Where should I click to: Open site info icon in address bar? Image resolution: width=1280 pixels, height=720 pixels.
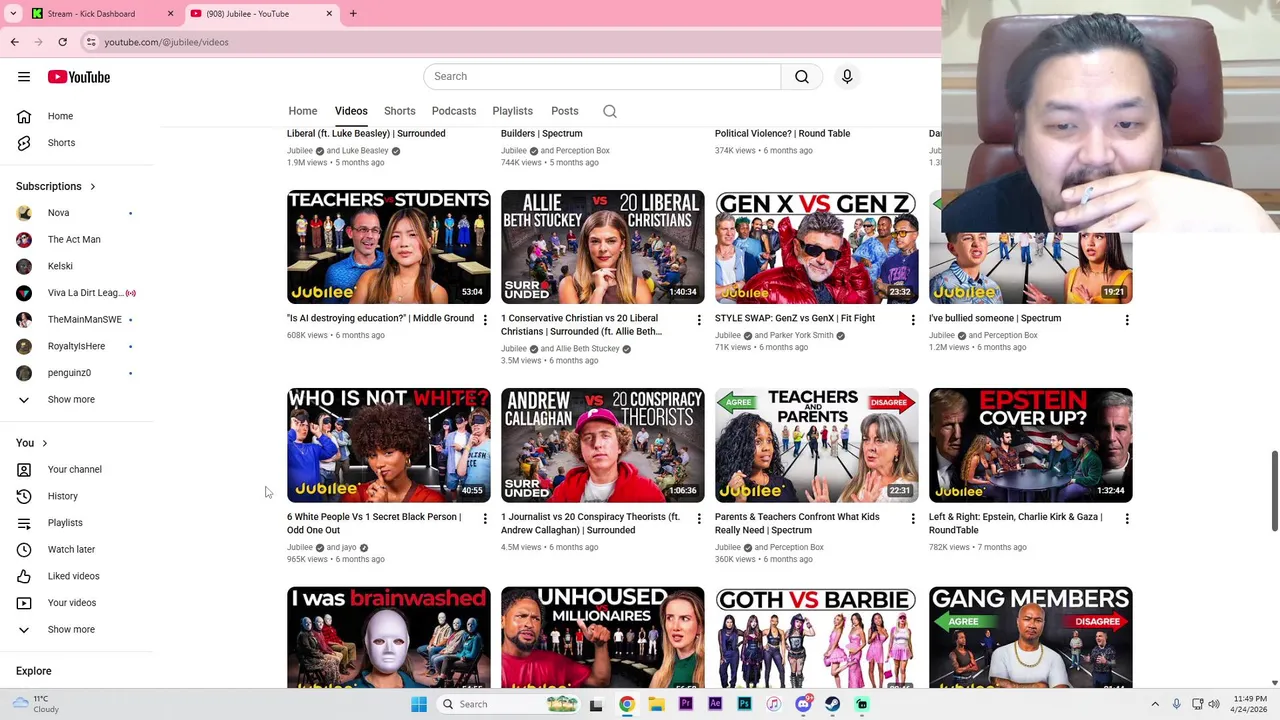91,42
